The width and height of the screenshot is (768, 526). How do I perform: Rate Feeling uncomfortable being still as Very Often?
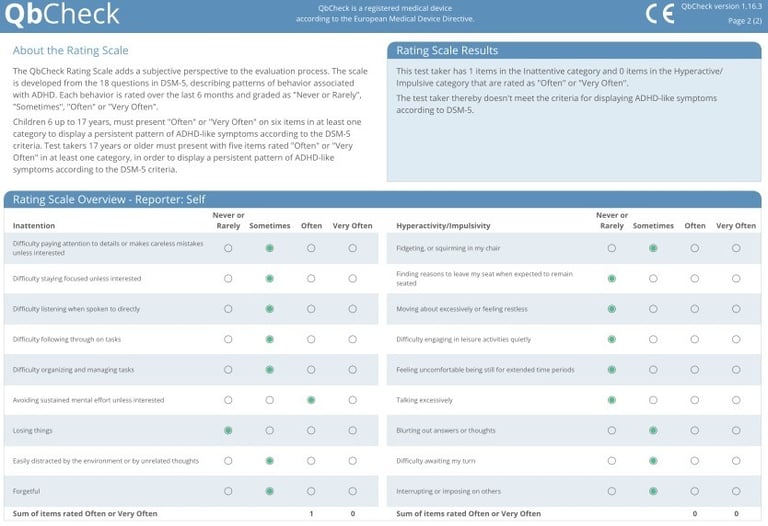tap(736, 369)
